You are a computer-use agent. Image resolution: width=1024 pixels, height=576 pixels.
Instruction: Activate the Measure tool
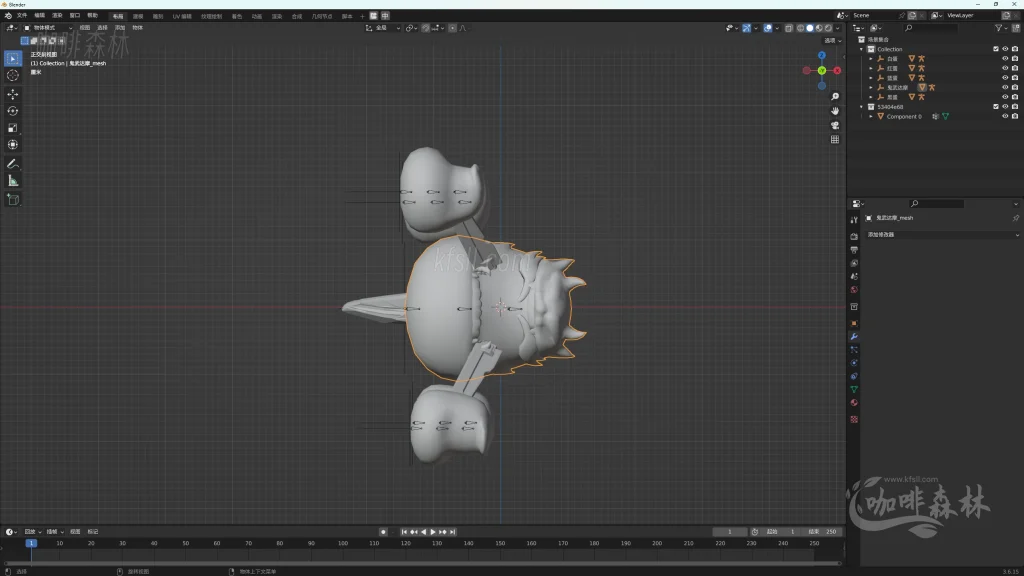[13, 181]
